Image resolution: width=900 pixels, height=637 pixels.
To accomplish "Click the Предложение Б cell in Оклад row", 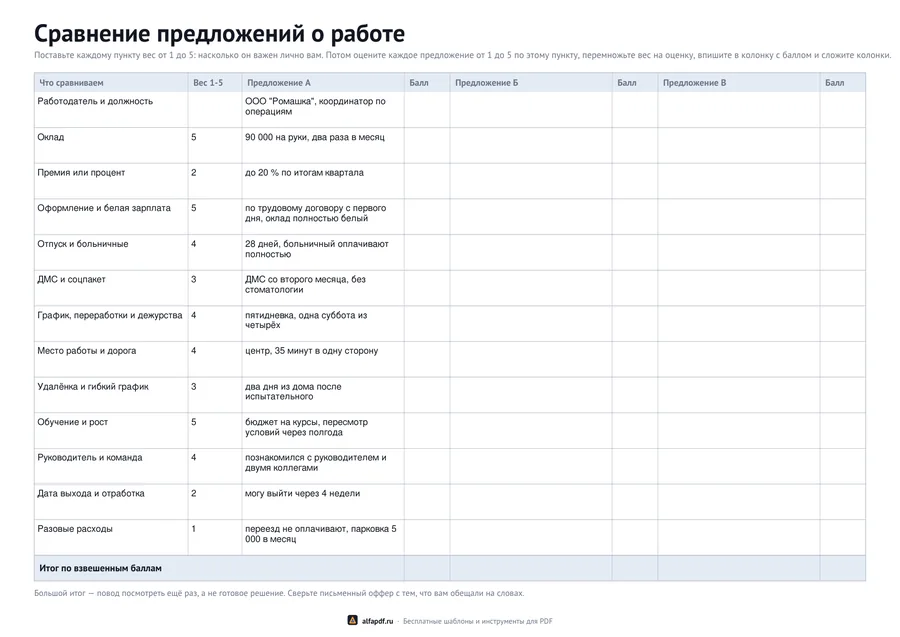I will 531,145.
